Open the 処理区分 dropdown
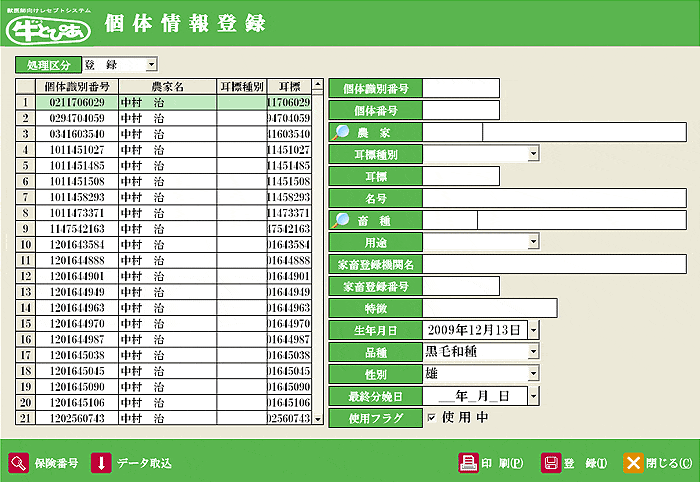Image resolution: width=700 pixels, height=482 pixels. pyautogui.click(x=151, y=64)
